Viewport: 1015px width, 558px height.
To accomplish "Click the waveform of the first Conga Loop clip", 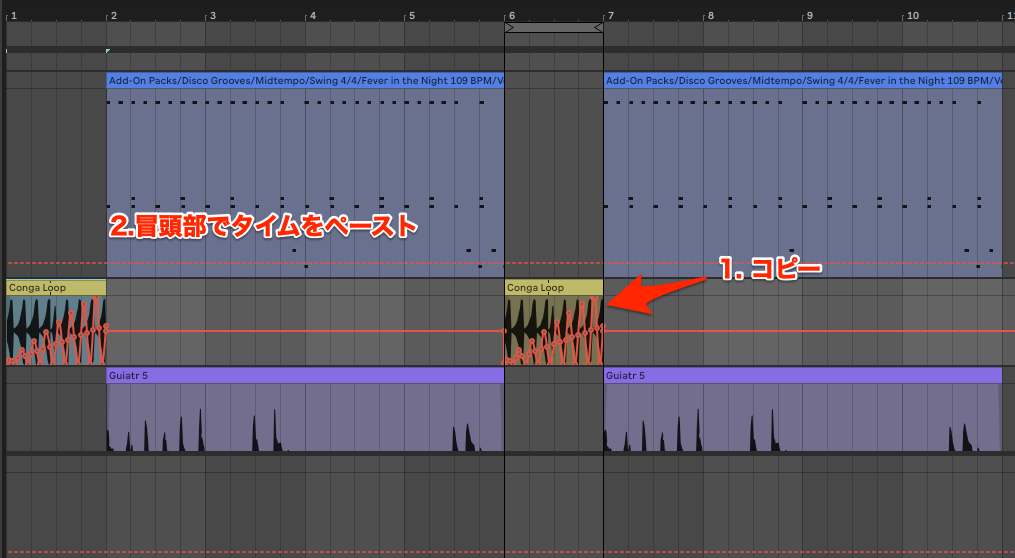I will coord(55,332).
